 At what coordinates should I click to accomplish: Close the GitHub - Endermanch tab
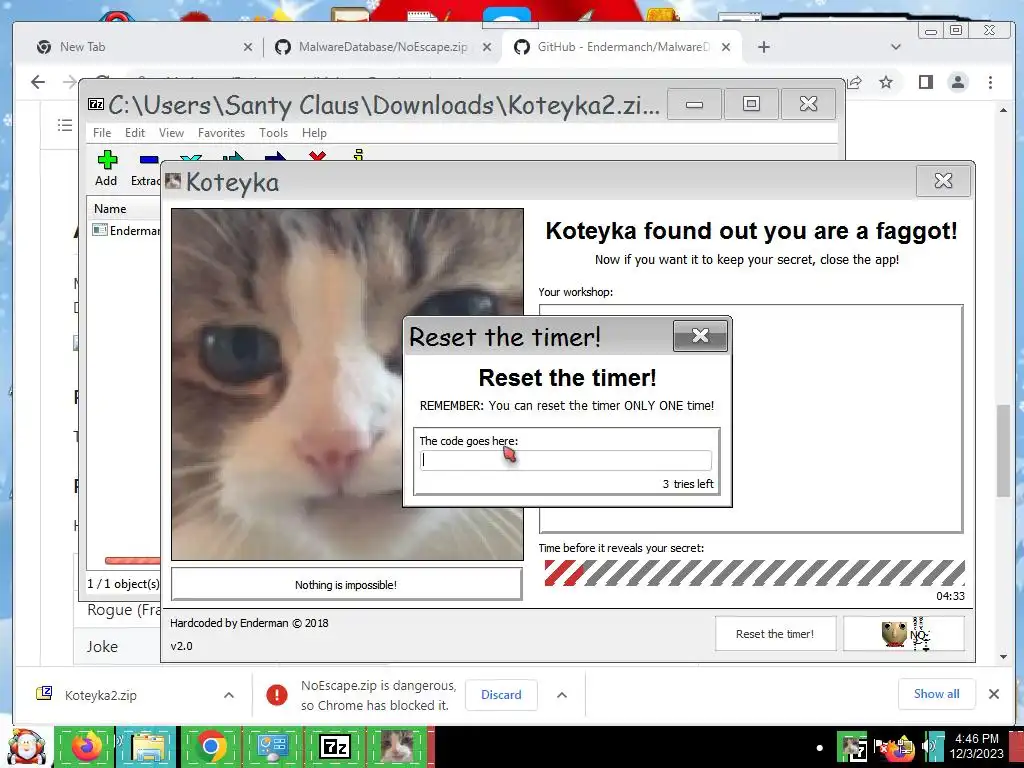click(726, 47)
